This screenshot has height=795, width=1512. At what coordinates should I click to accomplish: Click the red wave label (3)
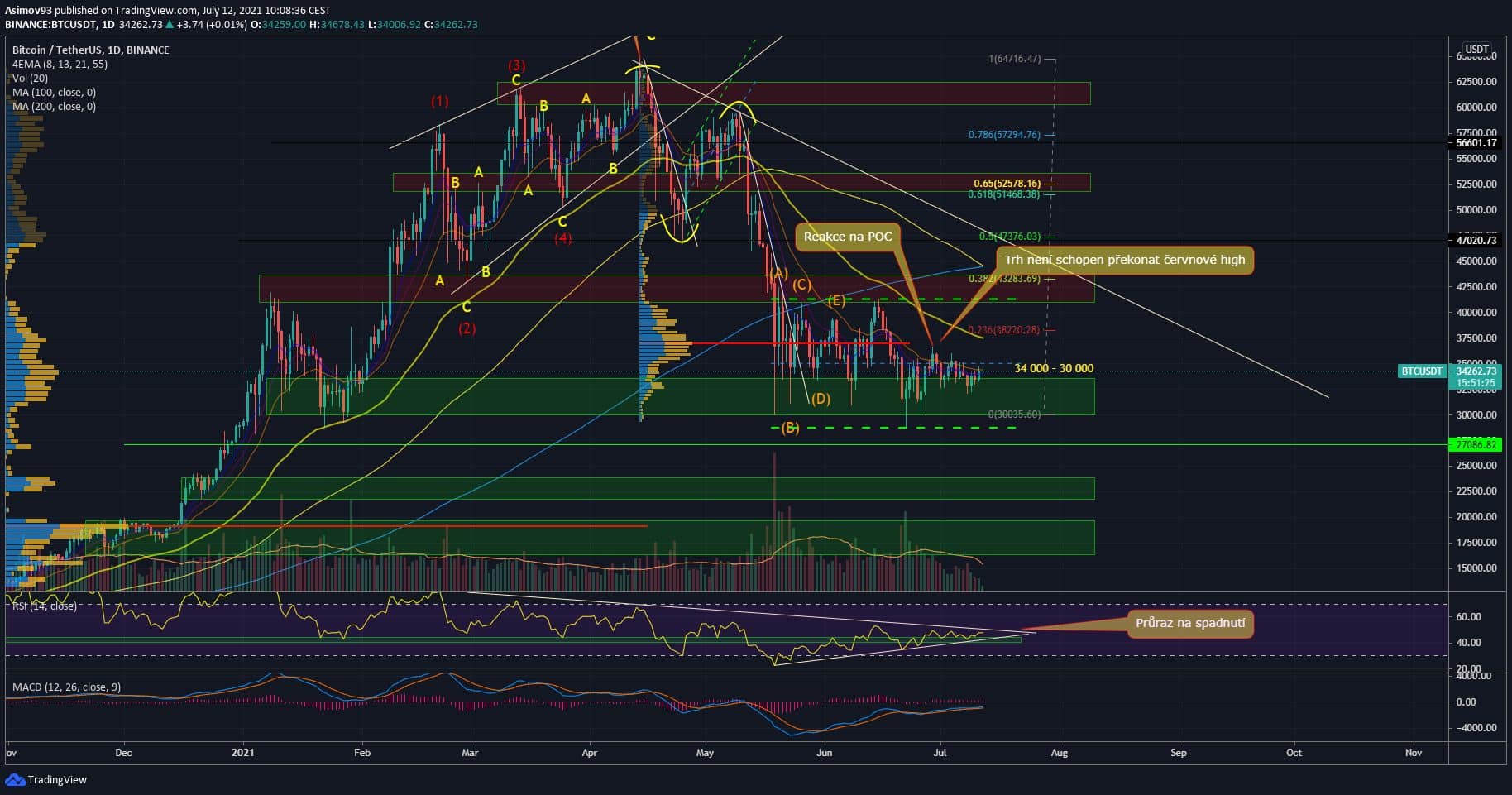[516, 65]
